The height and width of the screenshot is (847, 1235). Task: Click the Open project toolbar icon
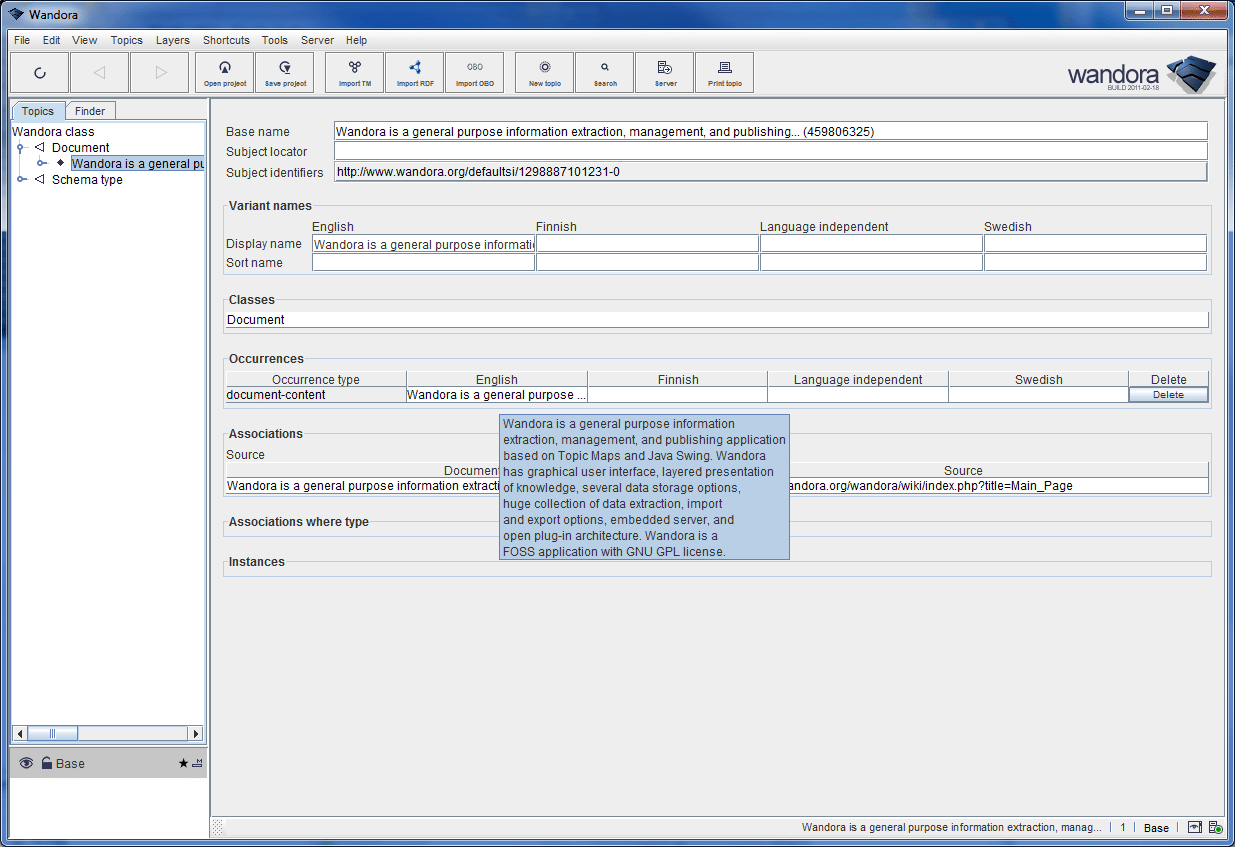[225, 72]
